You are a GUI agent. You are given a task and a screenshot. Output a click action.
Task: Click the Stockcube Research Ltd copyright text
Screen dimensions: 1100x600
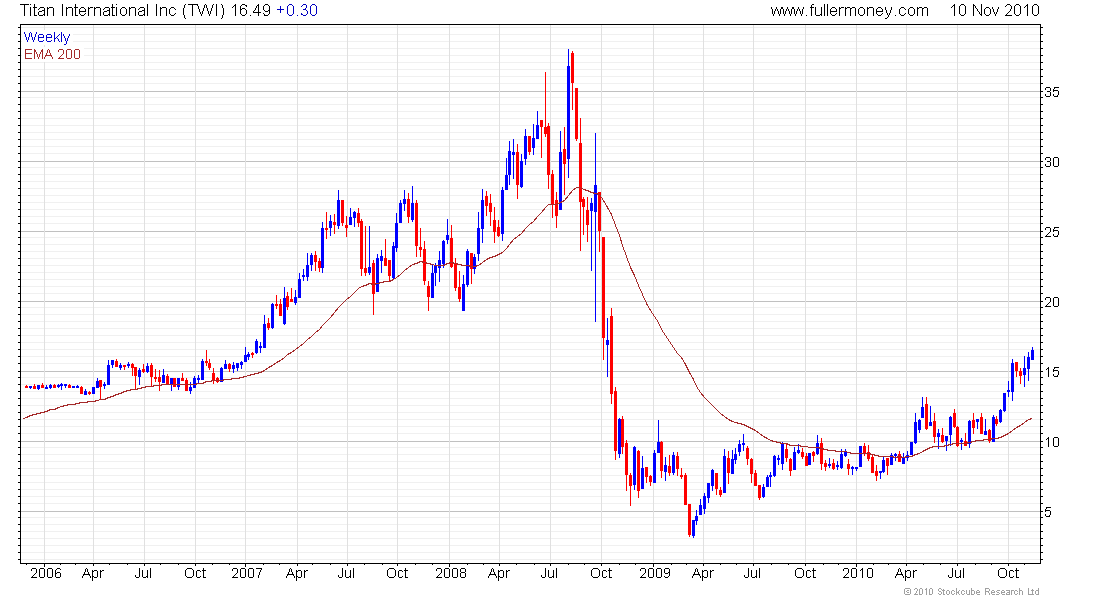[971, 592]
